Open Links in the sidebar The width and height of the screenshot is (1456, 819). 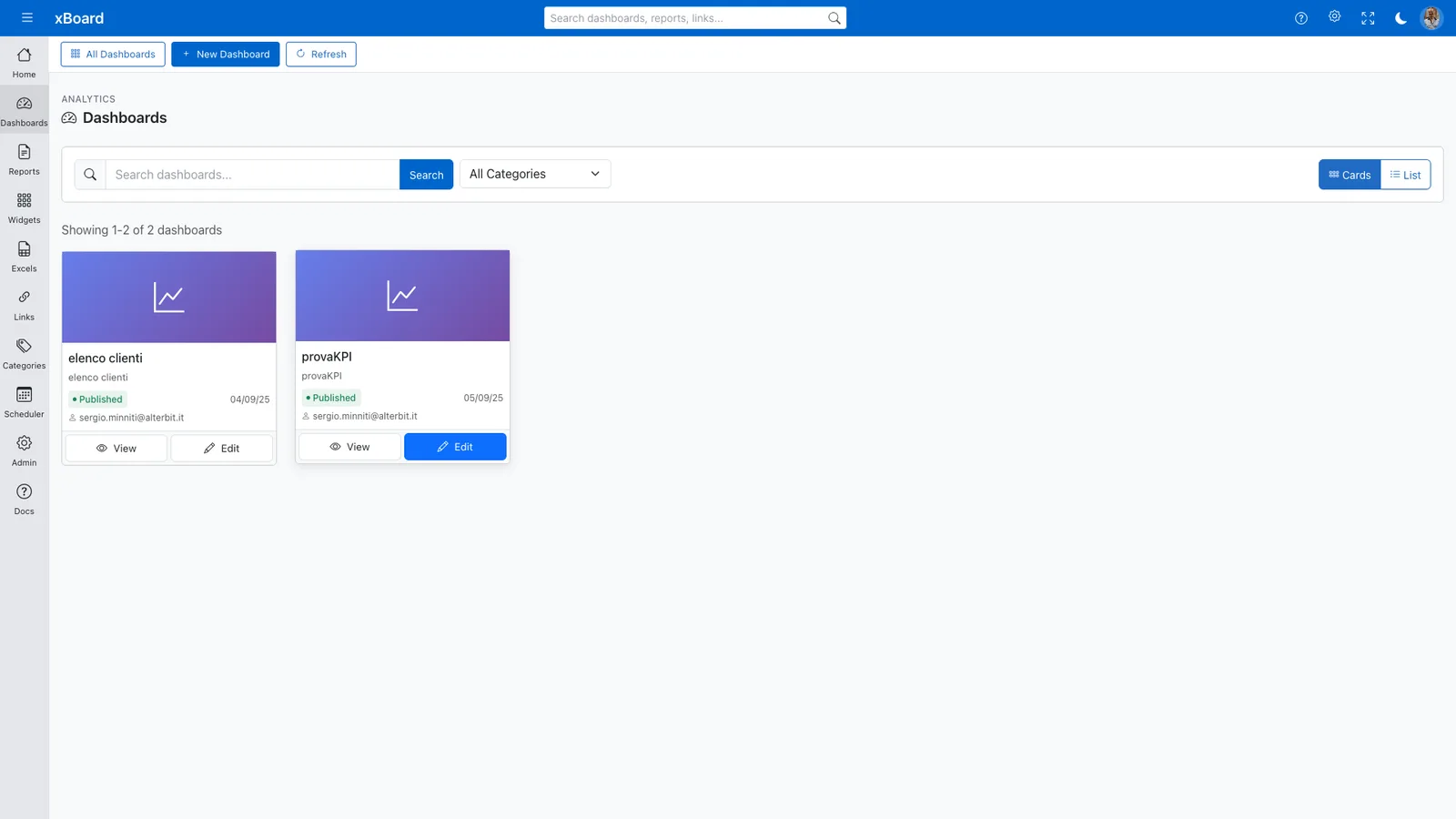[x=25, y=305]
